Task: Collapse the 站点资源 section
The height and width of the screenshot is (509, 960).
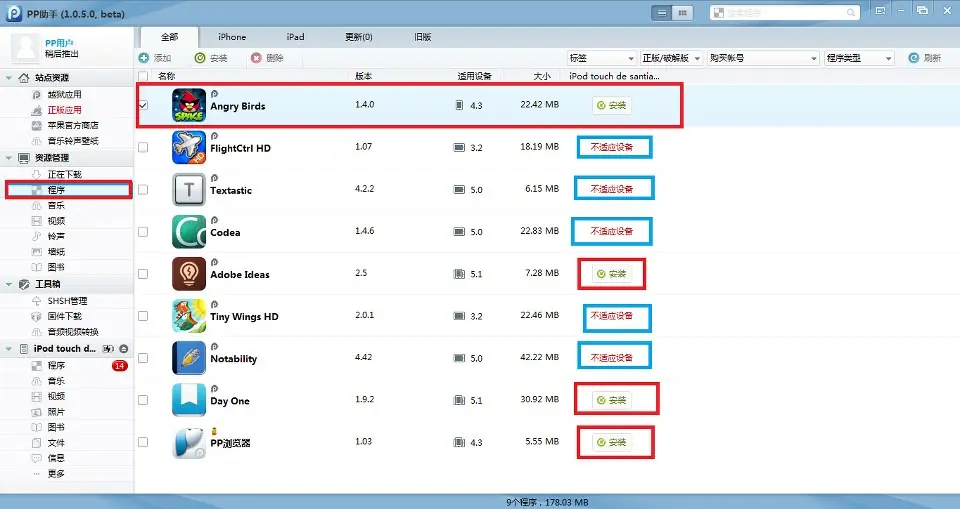Action: [9, 78]
